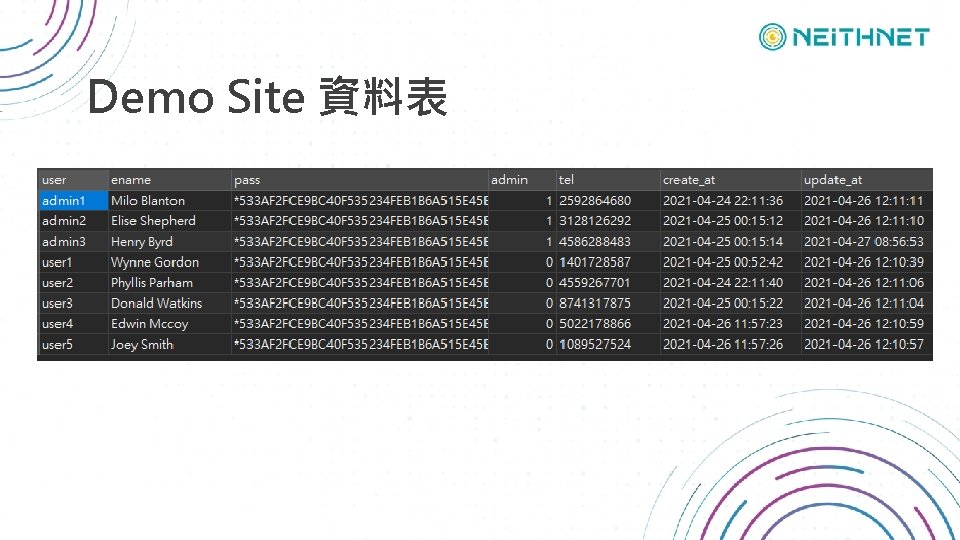Click create_at '2021-04-25 00:52:42'
This screenshot has width=960, height=540.
(723, 263)
